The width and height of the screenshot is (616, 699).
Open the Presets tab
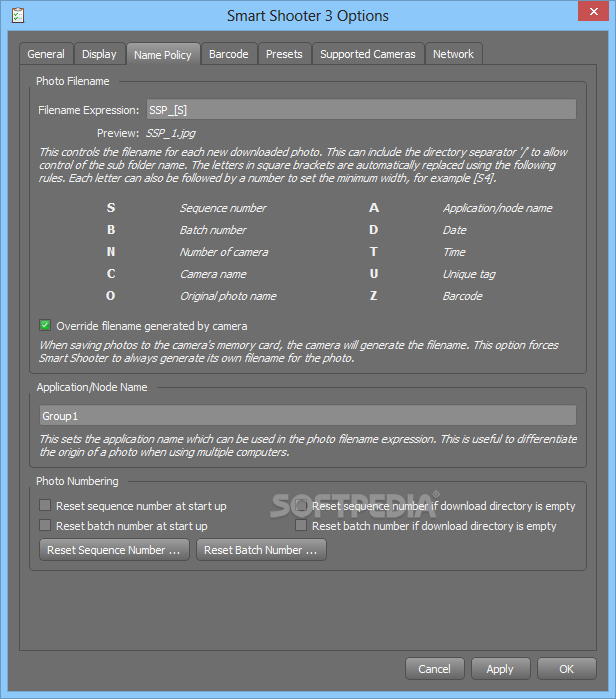coord(284,54)
